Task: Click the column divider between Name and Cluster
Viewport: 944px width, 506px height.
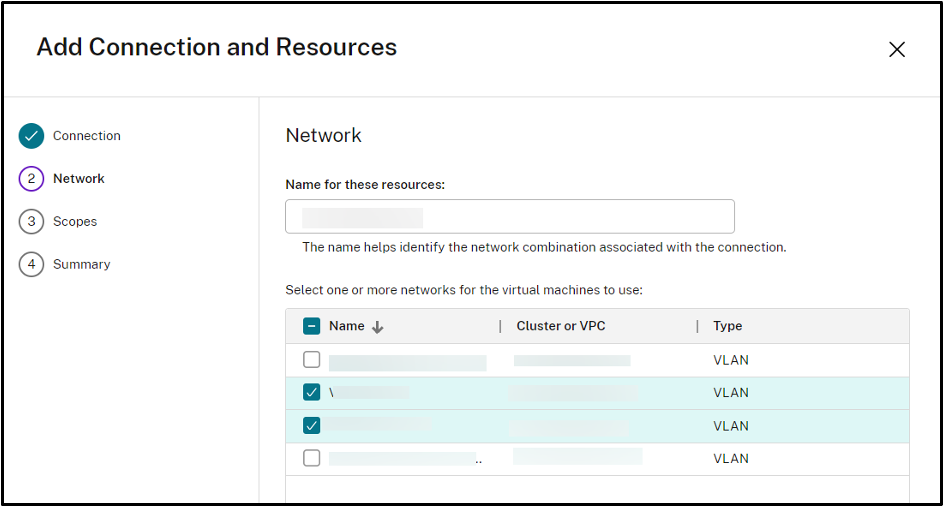Action: pyautogui.click(x=500, y=326)
